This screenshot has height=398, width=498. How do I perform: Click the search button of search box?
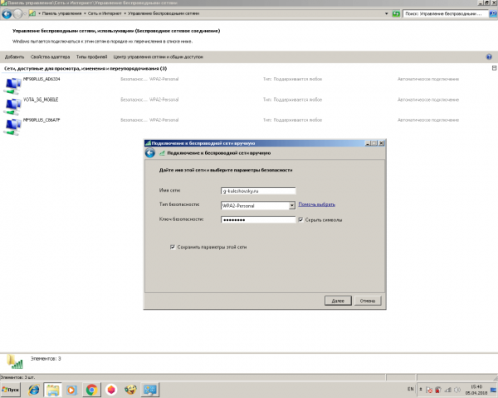493,14
